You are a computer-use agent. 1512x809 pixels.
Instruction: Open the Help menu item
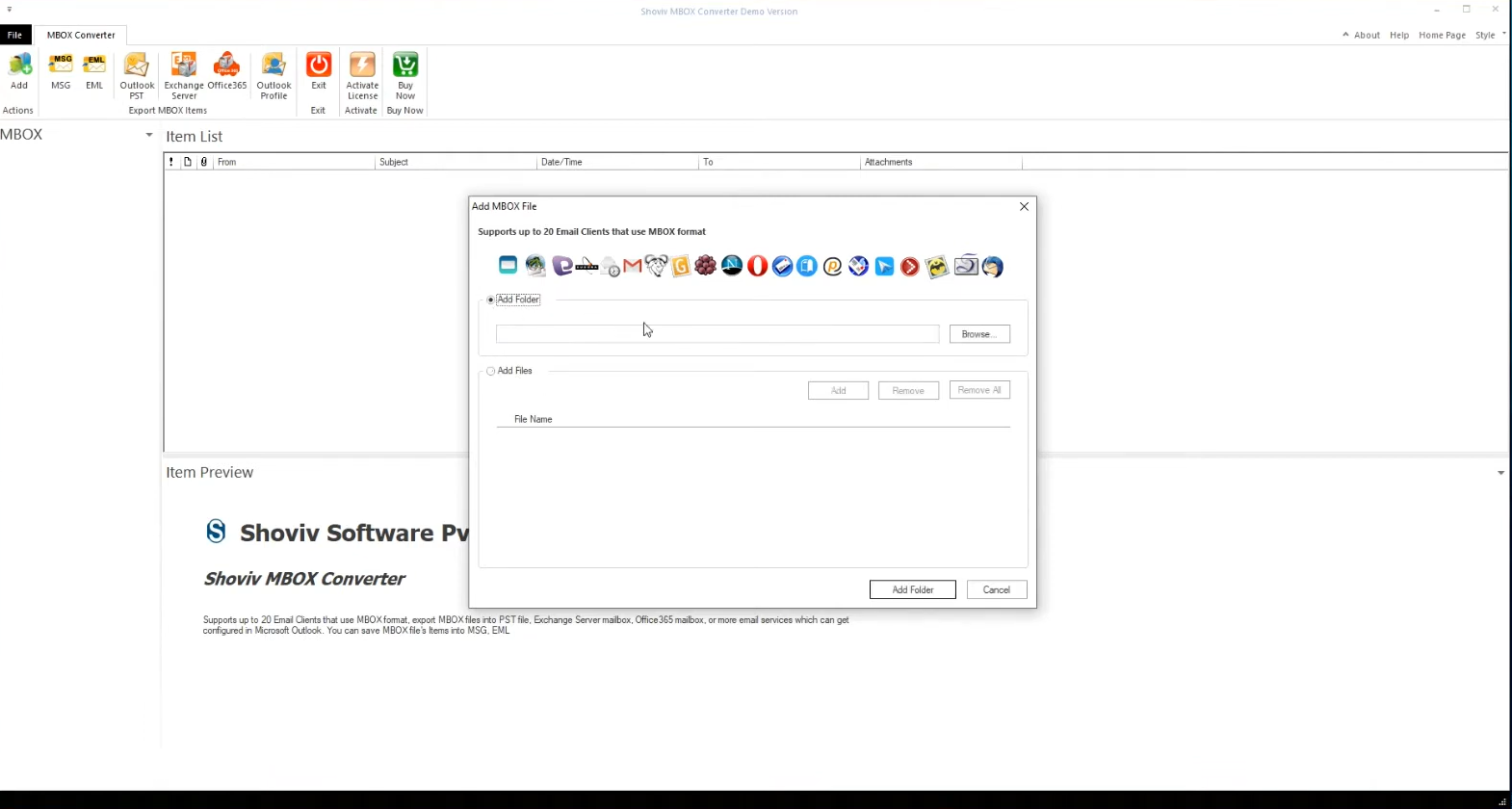pyautogui.click(x=1399, y=35)
